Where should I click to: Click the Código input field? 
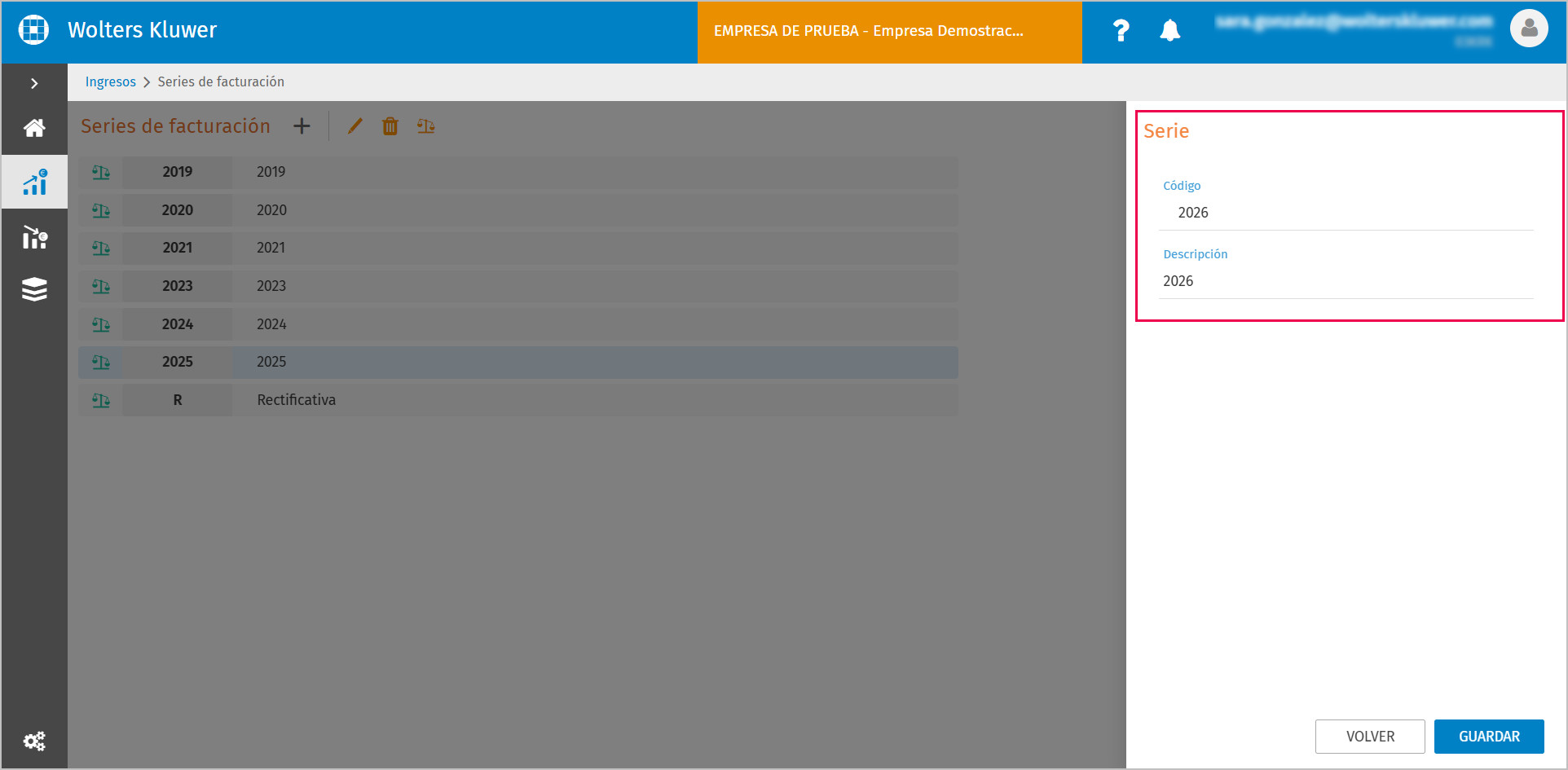coord(1346,213)
